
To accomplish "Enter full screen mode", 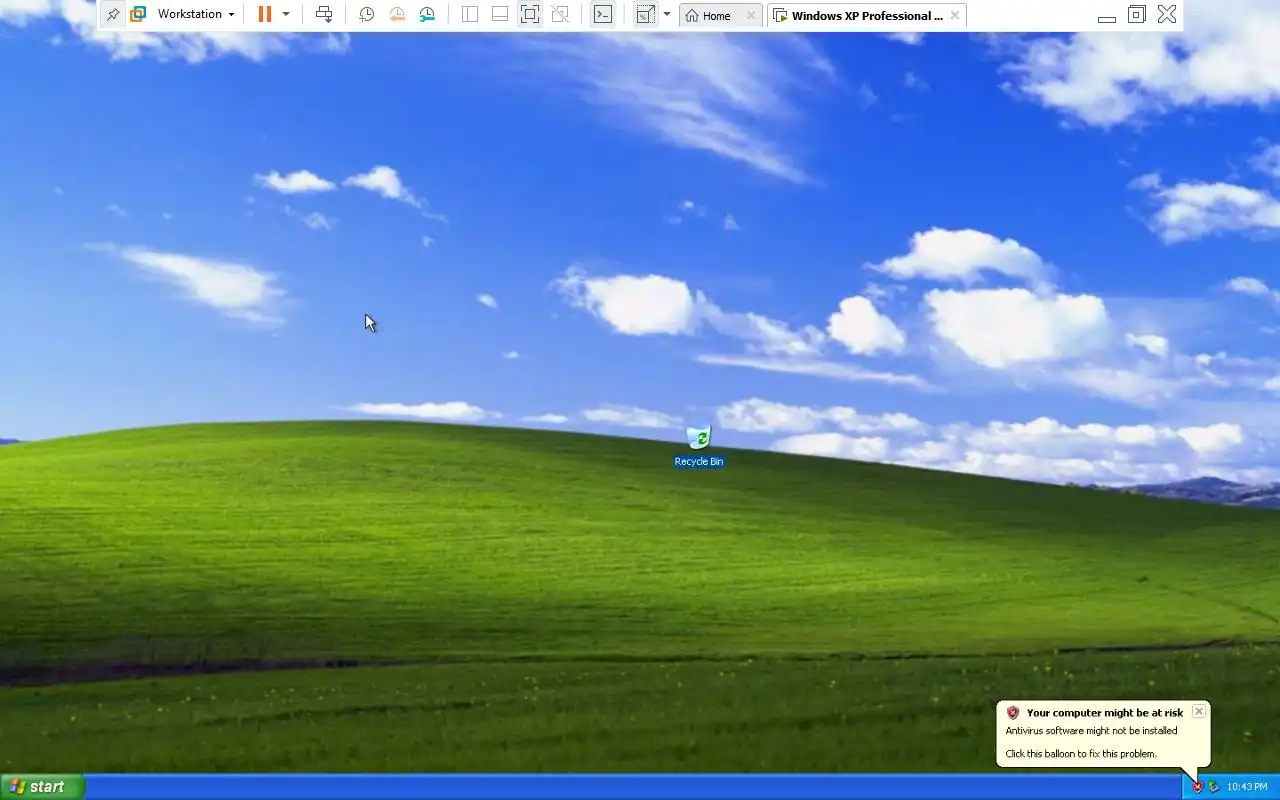I will click(x=530, y=14).
